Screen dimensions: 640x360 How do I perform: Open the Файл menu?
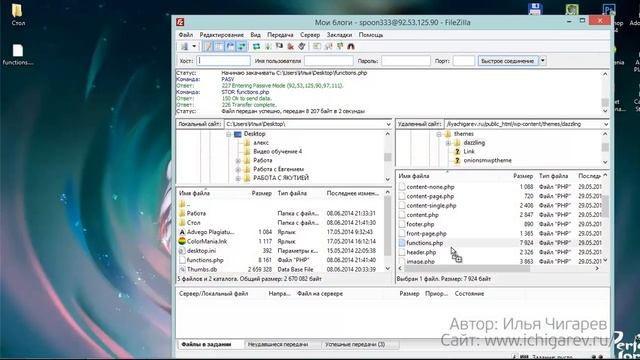[x=186, y=35]
